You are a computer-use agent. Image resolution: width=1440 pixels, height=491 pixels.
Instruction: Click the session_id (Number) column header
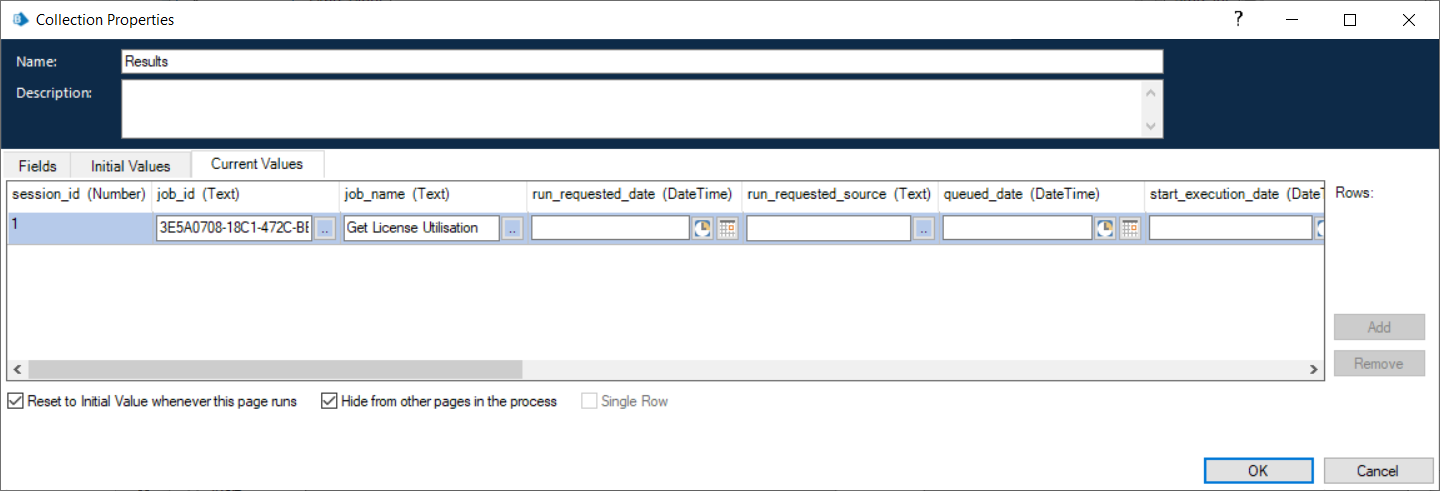point(80,194)
